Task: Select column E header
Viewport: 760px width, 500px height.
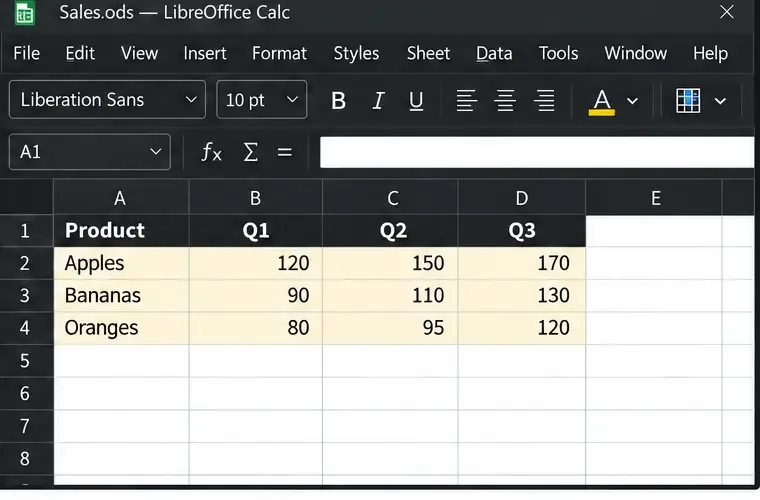Action: (654, 197)
